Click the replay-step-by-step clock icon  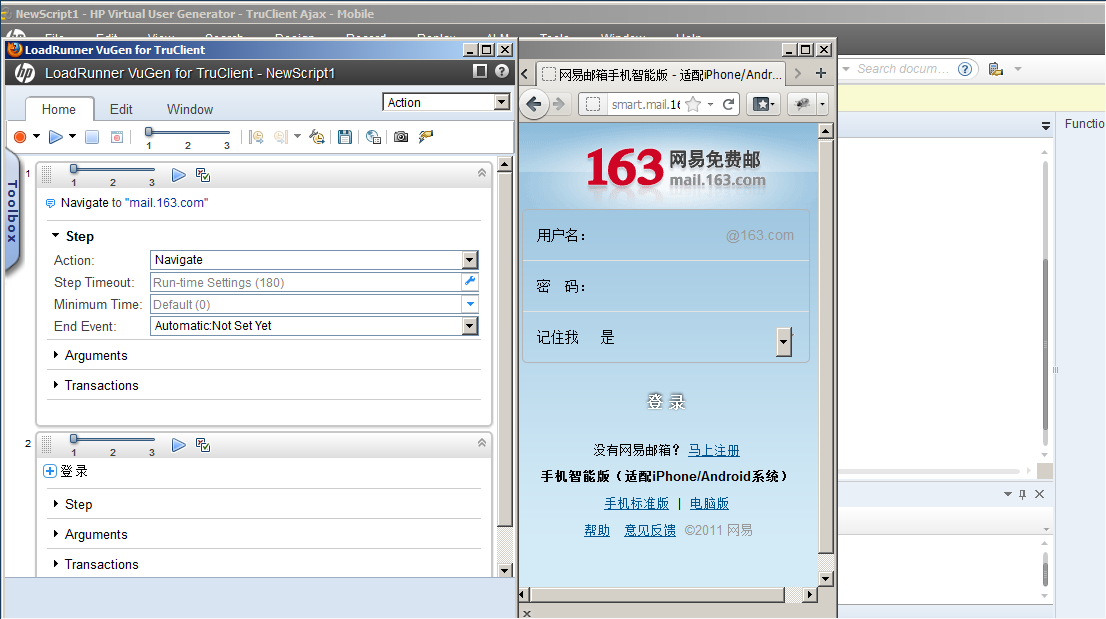(x=256, y=137)
